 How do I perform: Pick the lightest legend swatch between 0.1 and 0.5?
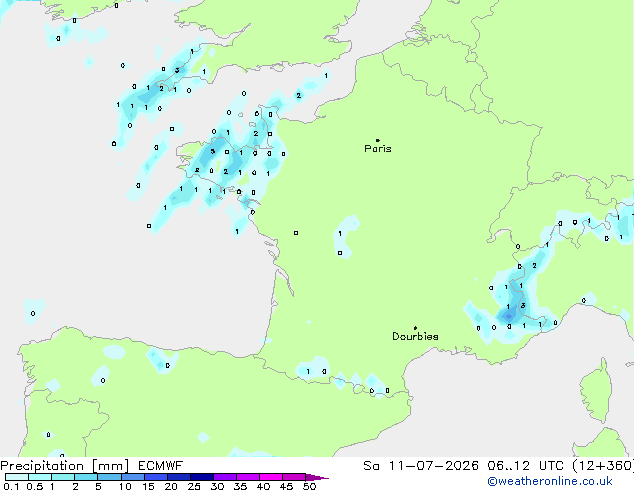(17, 477)
